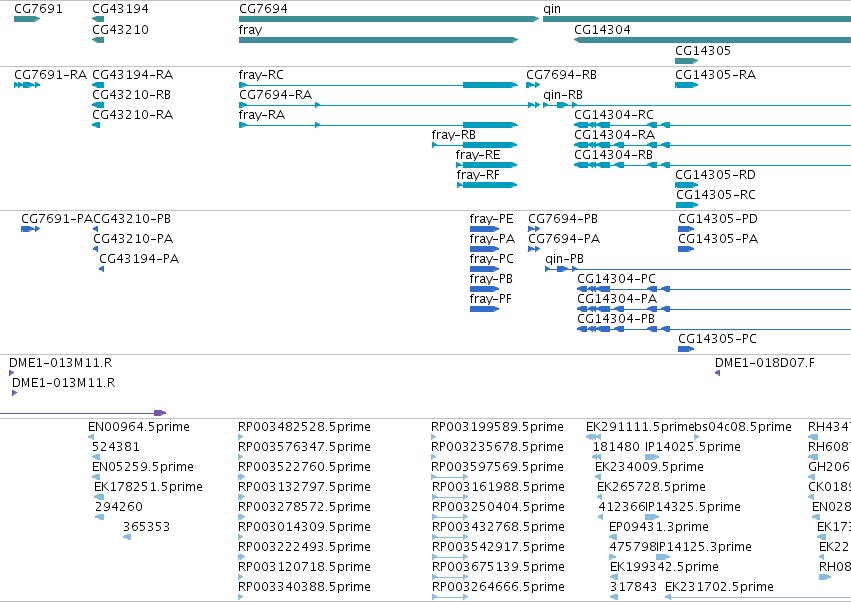This screenshot has width=851, height=602.
Task: Select transcript CG7694-RA
Action: [275, 94]
